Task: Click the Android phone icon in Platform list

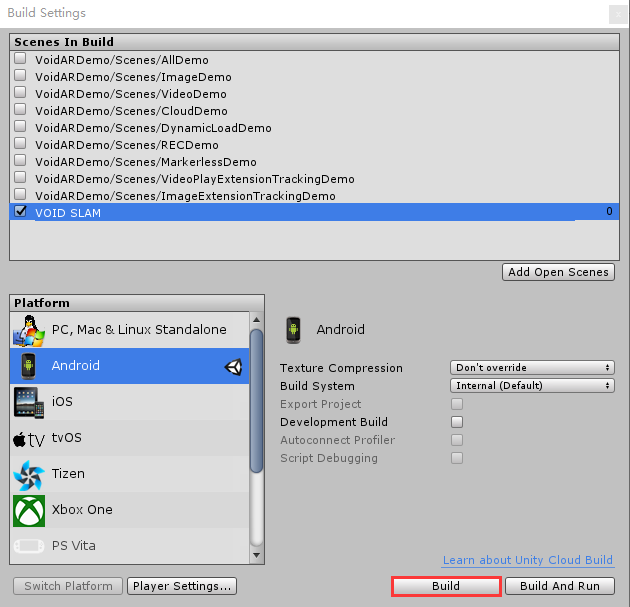Action: pos(28,366)
